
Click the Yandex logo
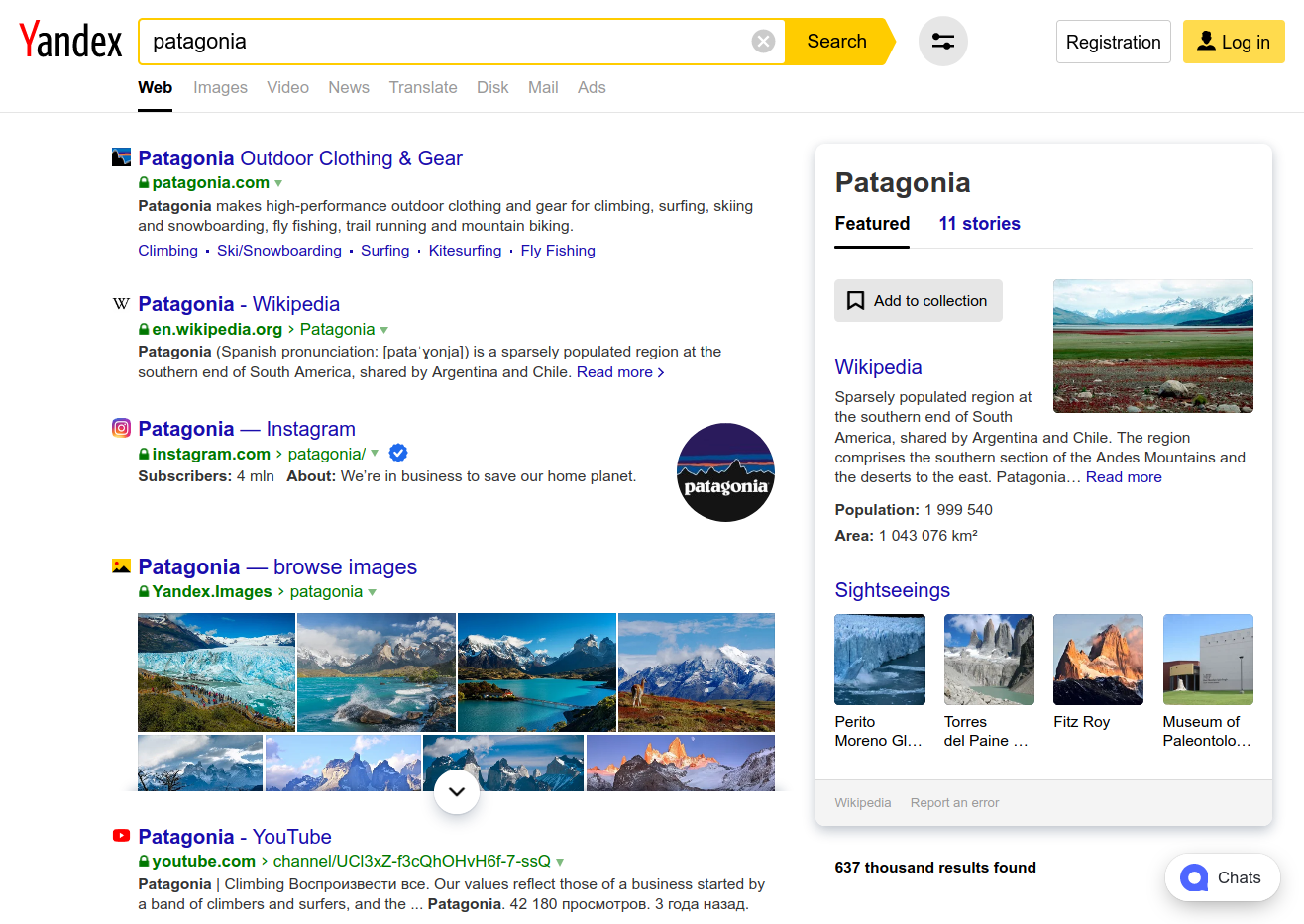click(x=70, y=41)
